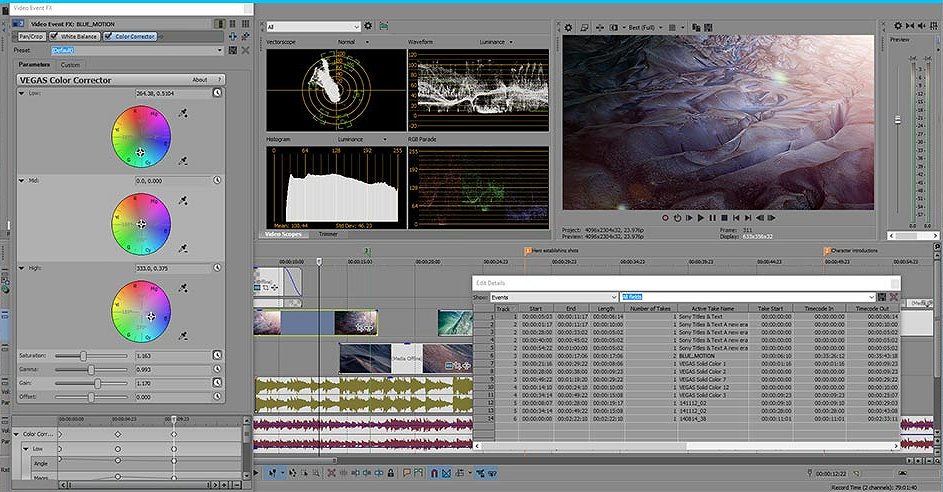Image resolution: width=943 pixels, height=492 pixels.
Task: Sort by Active Take Name column
Action: click(x=713, y=309)
